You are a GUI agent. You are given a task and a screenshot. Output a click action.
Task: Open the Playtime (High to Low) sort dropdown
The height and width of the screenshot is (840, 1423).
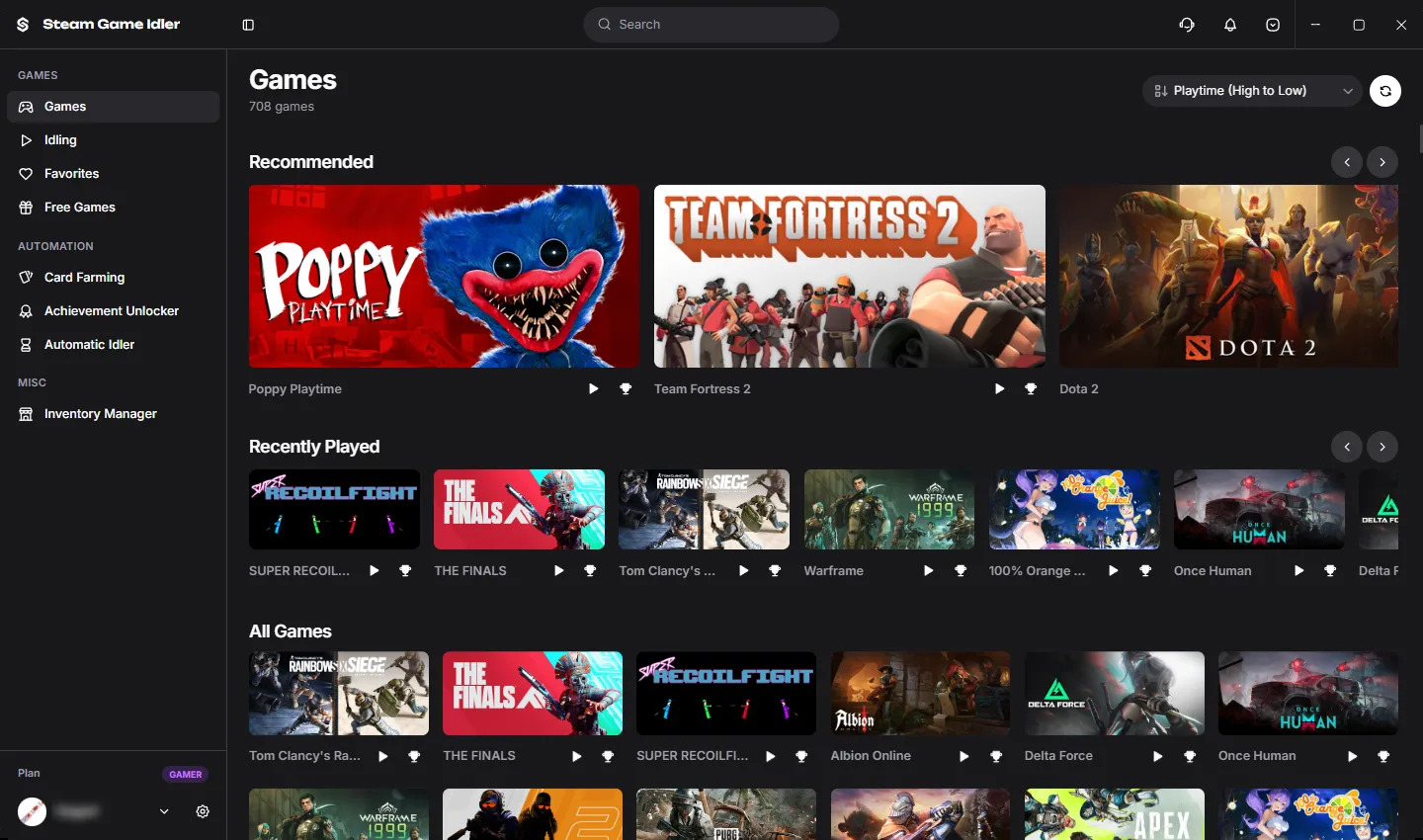coord(1252,91)
